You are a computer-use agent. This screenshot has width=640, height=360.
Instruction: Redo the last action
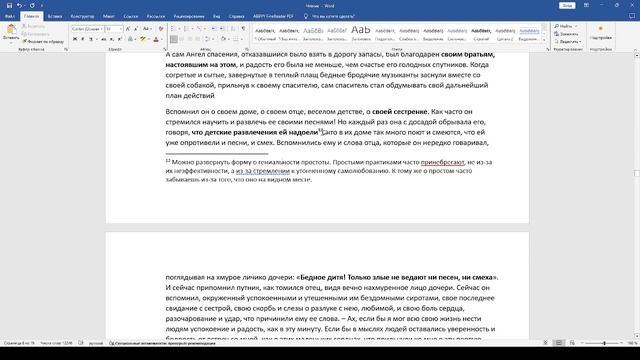tap(32, 5)
